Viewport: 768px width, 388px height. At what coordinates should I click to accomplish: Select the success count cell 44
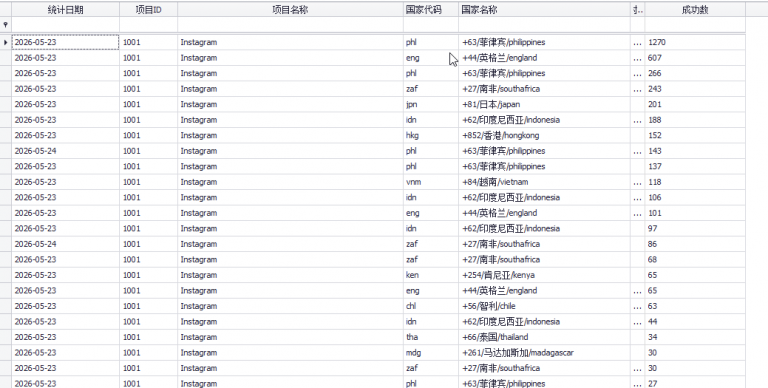pyautogui.click(x=695, y=321)
